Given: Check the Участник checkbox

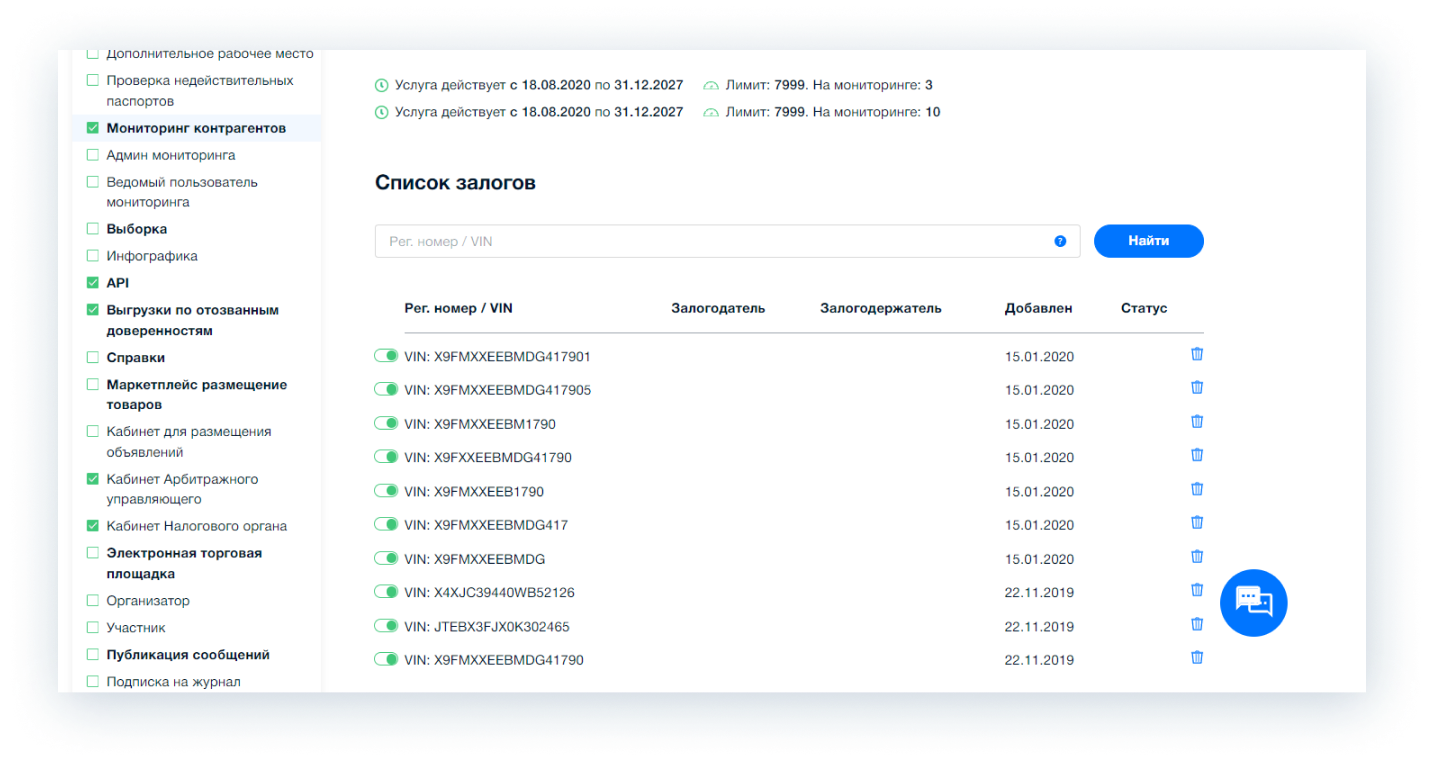Looking at the screenshot, I should [93, 628].
